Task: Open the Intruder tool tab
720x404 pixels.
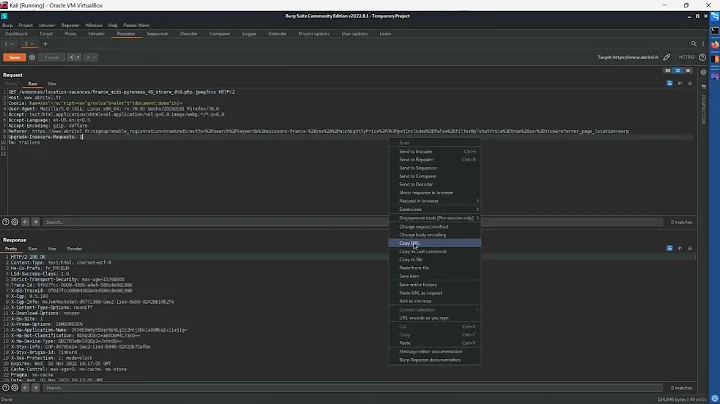Action: pos(96,34)
